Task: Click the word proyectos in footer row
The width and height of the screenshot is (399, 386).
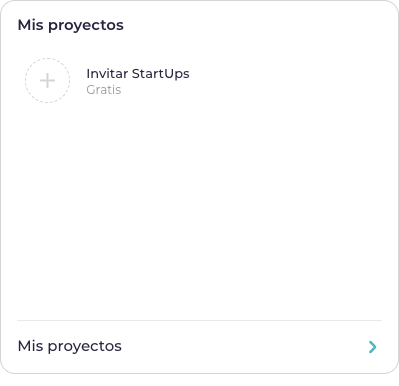Action: point(85,347)
